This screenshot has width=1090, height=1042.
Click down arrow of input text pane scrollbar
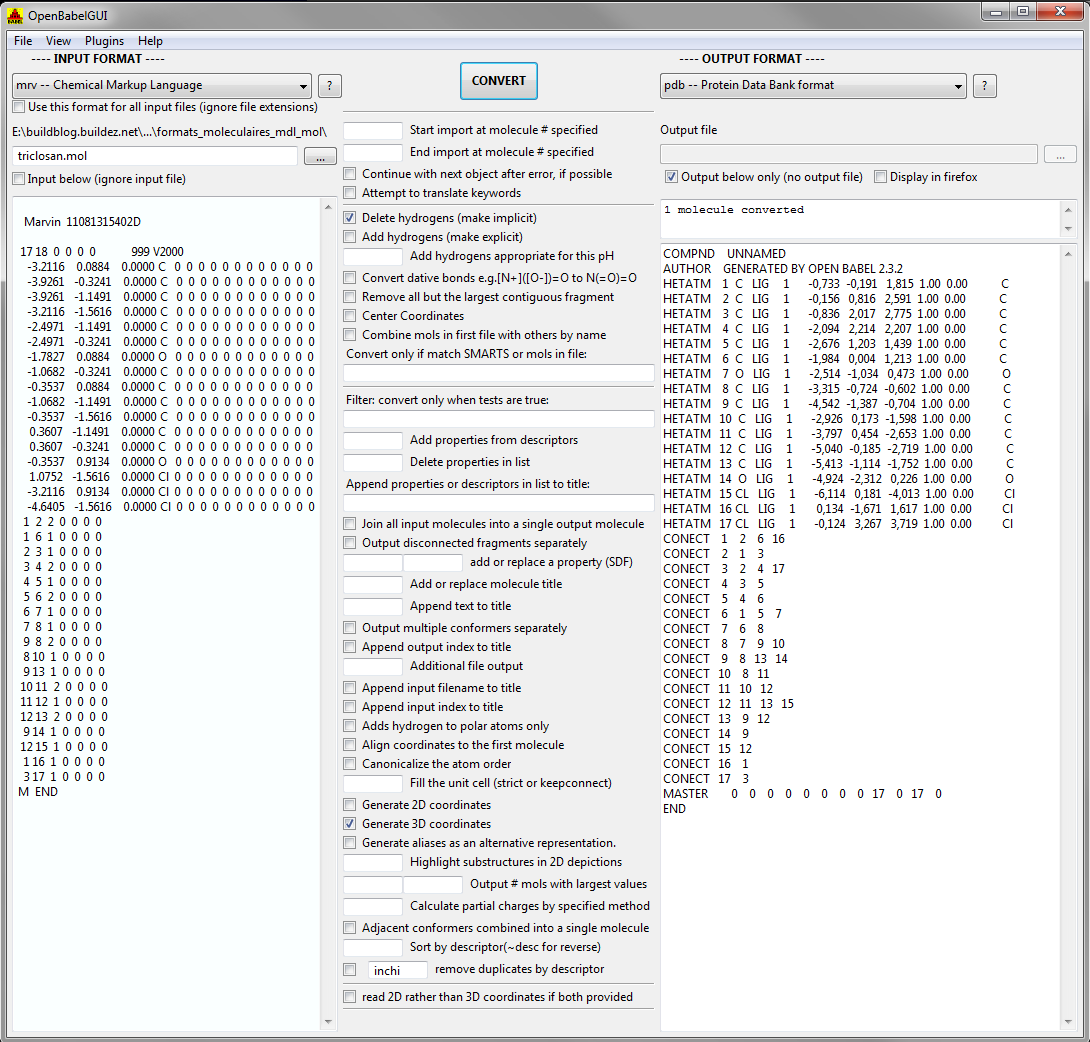tap(328, 1022)
